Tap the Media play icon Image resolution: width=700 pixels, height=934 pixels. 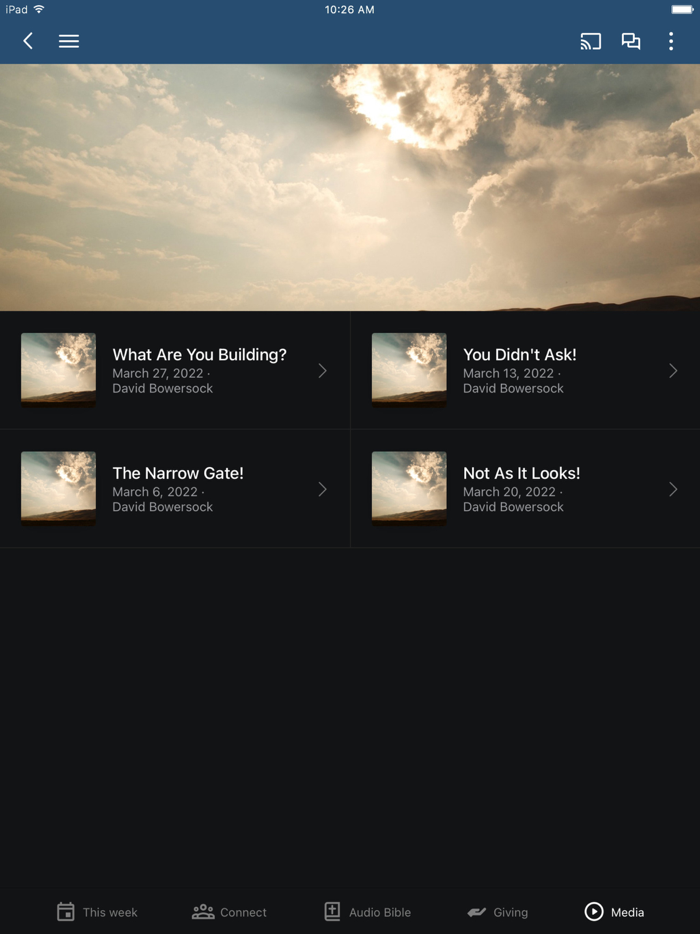(x=594, y=911)
